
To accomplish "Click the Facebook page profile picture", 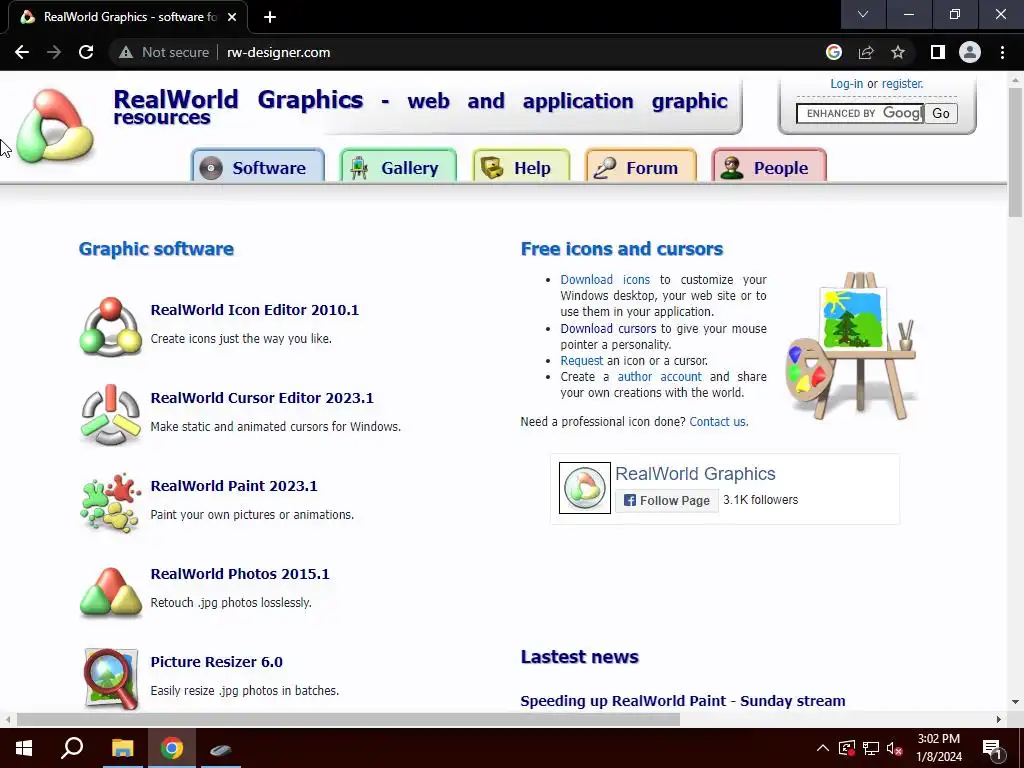I will (584, 488).
